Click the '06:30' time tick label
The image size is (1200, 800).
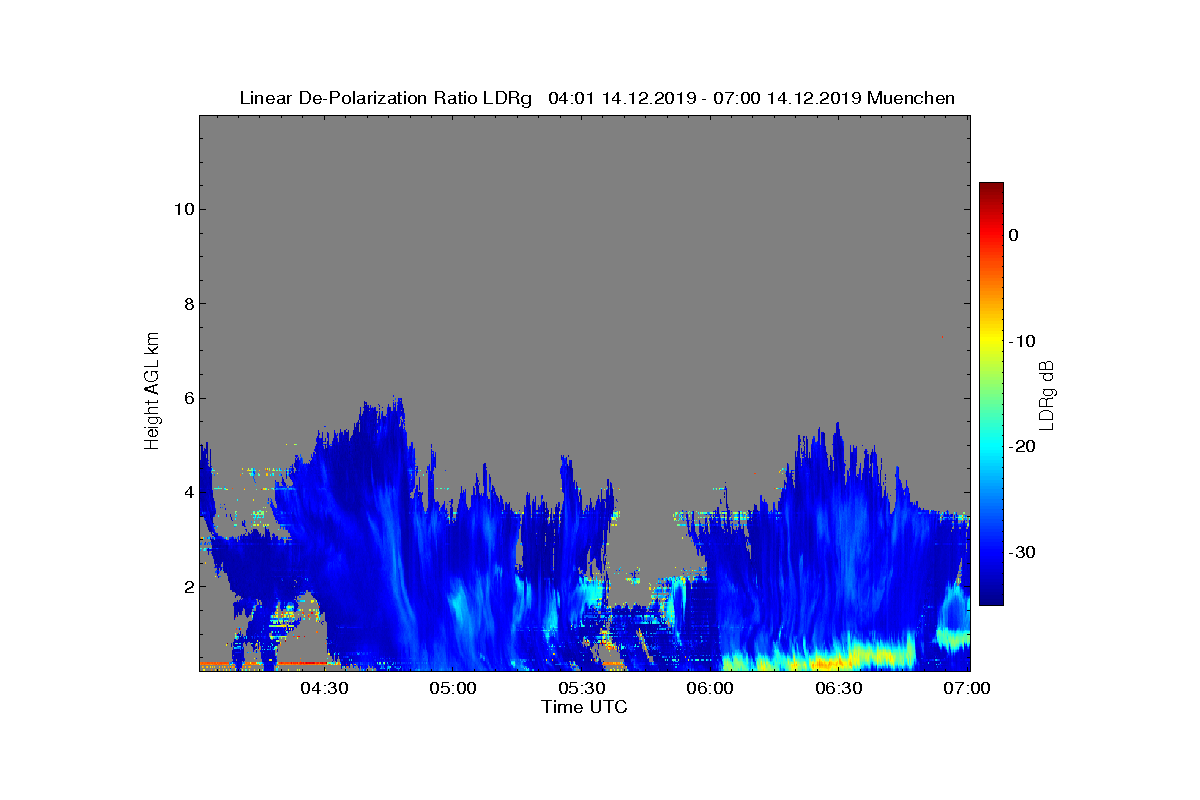pyautogui.click(x=839, y=689)
